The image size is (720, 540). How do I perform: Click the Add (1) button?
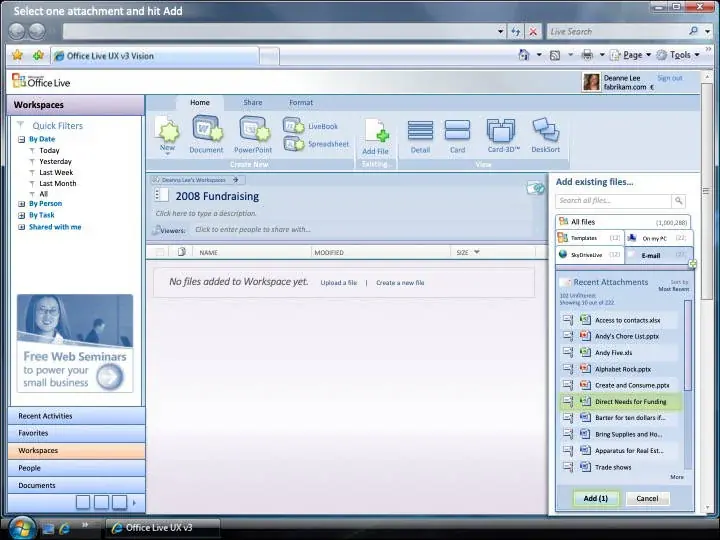tap(596, 498)
